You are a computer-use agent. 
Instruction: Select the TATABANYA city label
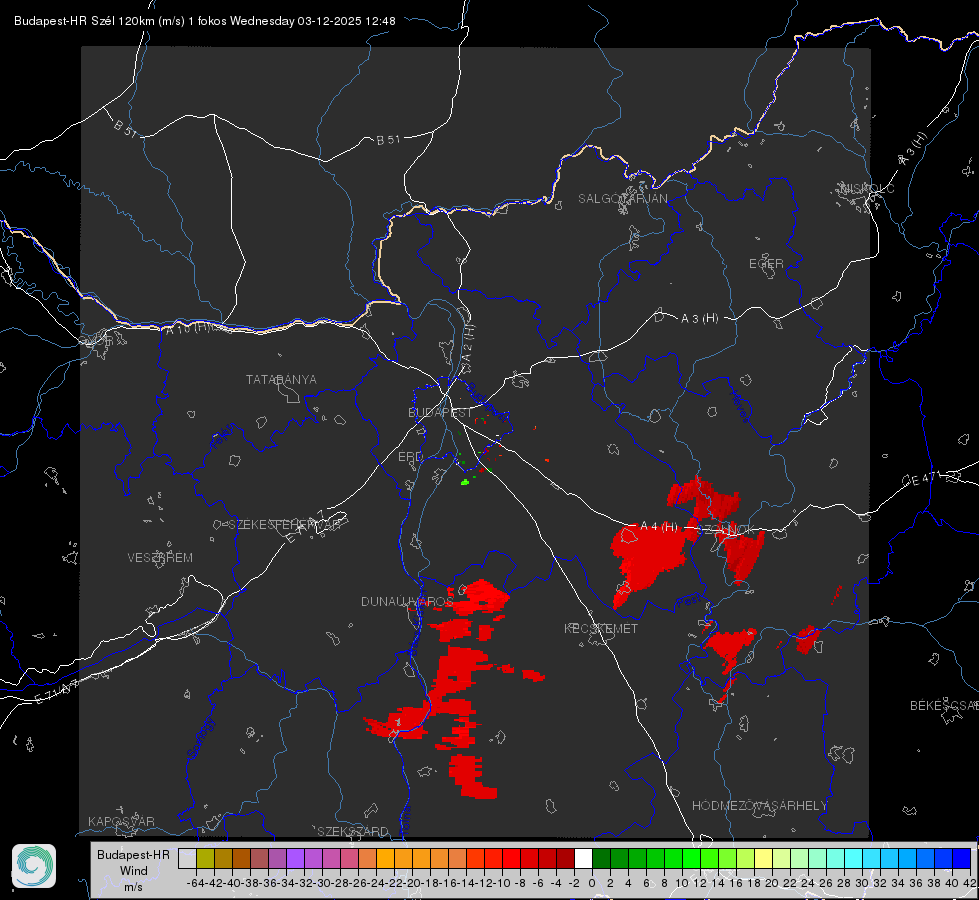(x=281, y=380)
